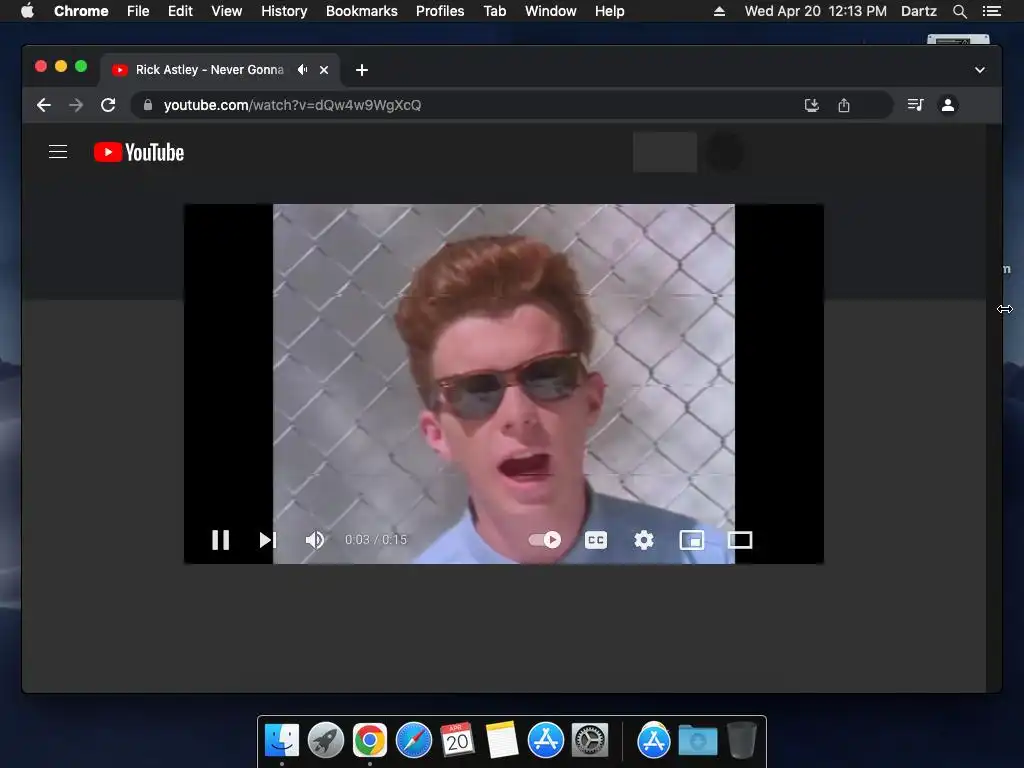Enable miniplayer mode
Image resolution: width=1024 pixels, height=768 pixels.
692,540
